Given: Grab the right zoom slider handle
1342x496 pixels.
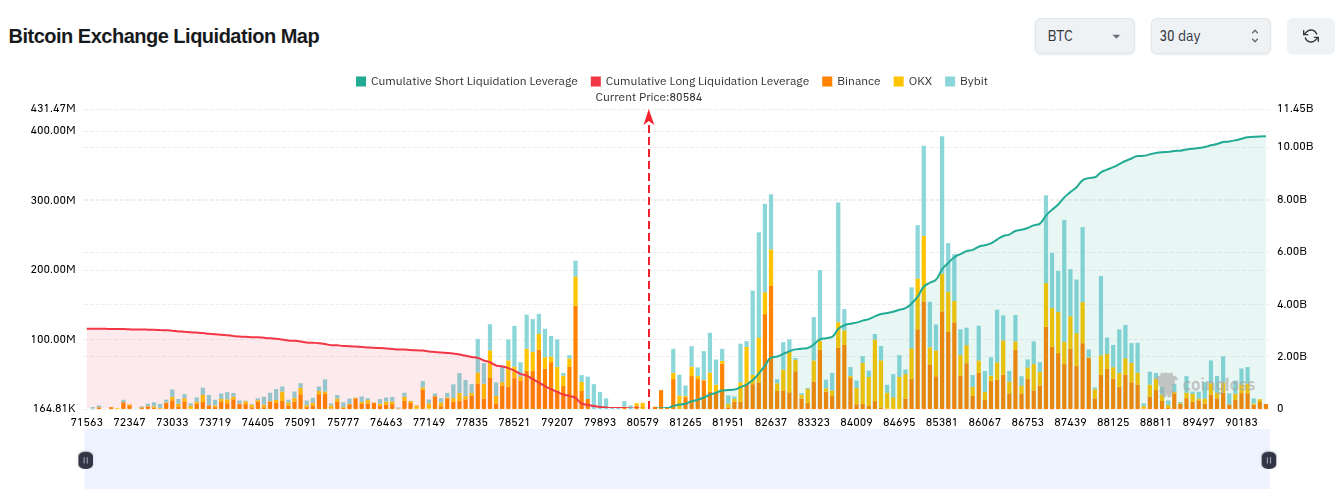Looking at the screenshot, I should 1268,460.
